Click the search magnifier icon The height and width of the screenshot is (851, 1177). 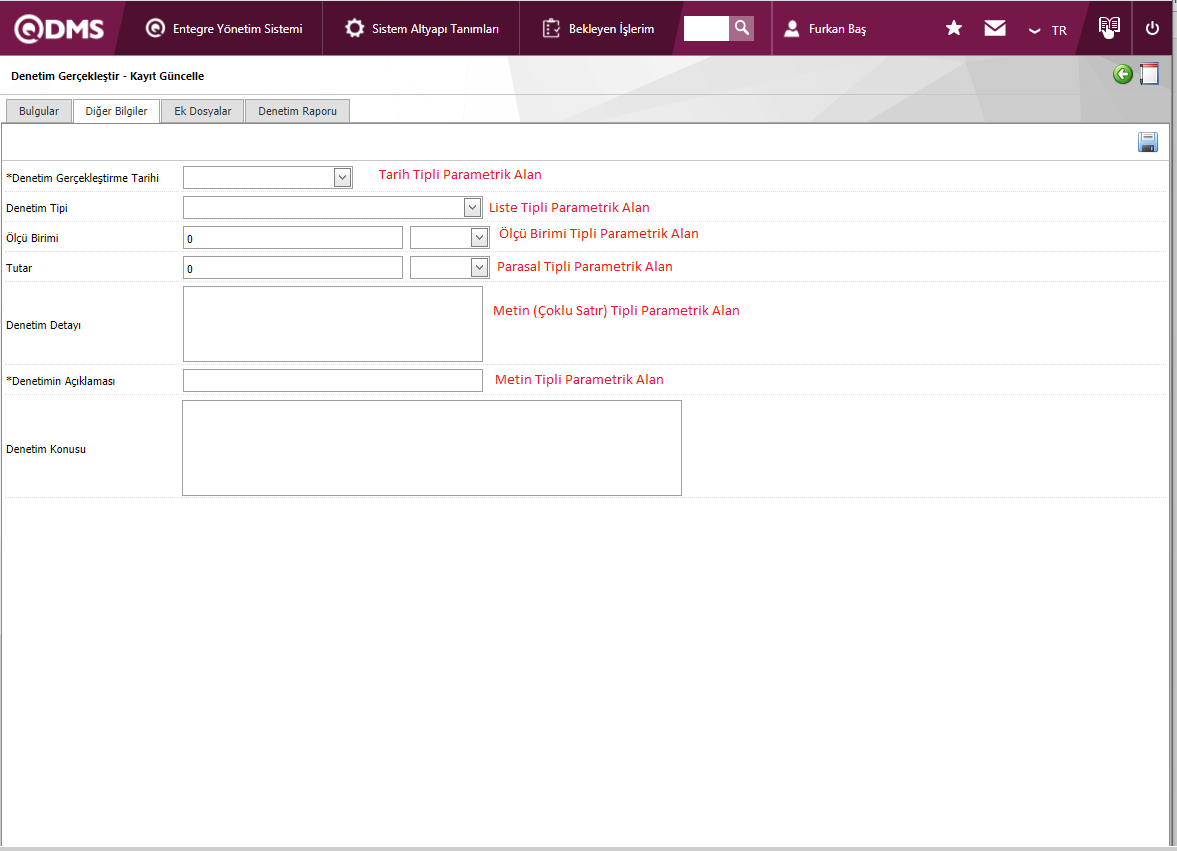(x=741, y=28)
